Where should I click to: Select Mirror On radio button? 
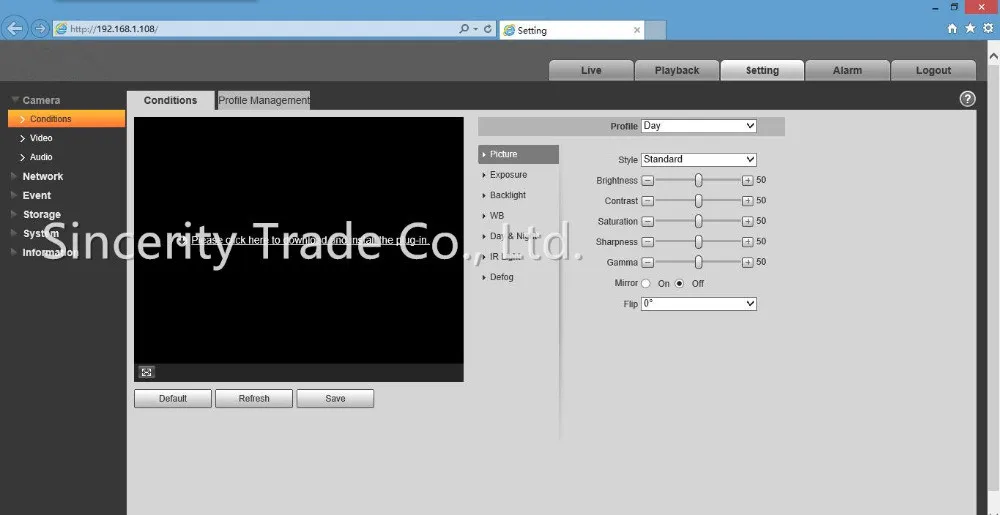645,283
